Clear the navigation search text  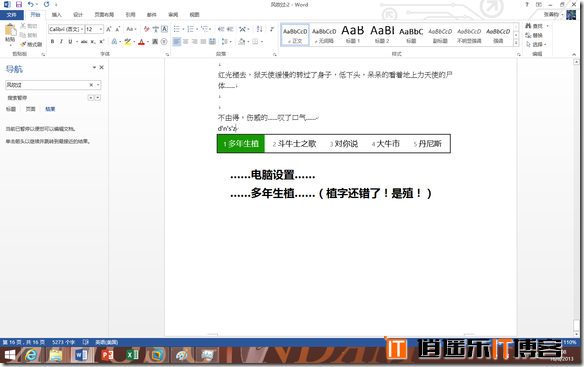tap(91, 85)
